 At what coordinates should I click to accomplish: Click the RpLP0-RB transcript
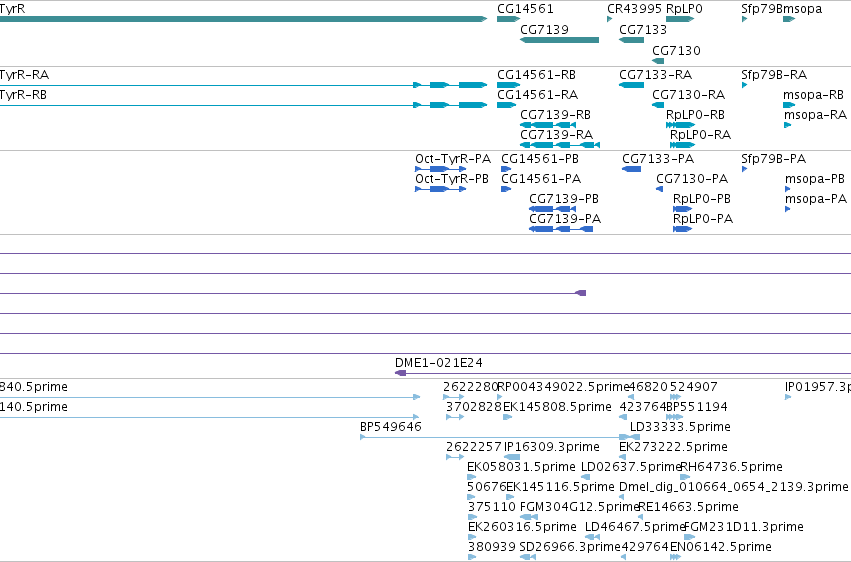pyautogui.click(x=681, y=125)
